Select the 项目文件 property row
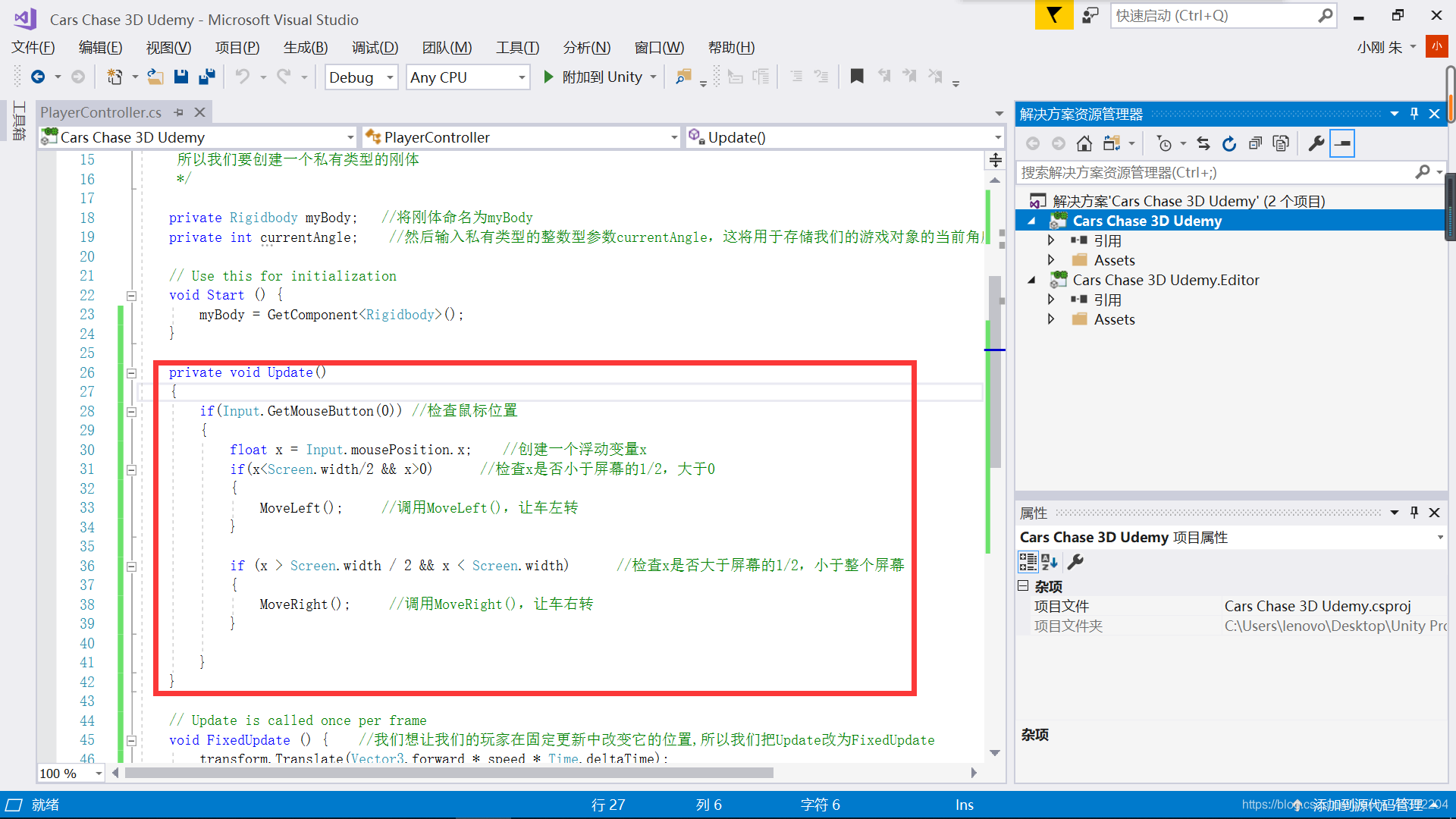The image size is (1456, 819). coord(1232,606)
